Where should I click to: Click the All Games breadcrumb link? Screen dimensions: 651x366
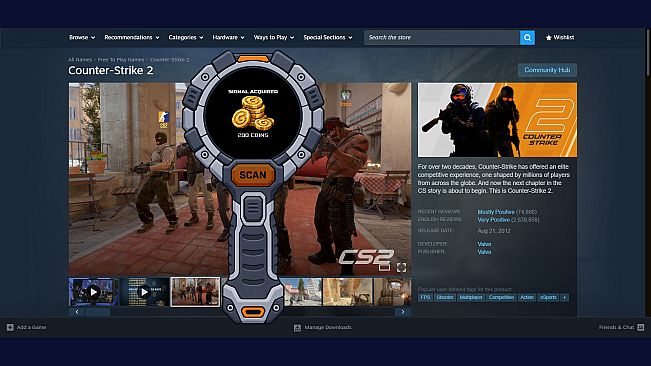[x=80, y=60]
